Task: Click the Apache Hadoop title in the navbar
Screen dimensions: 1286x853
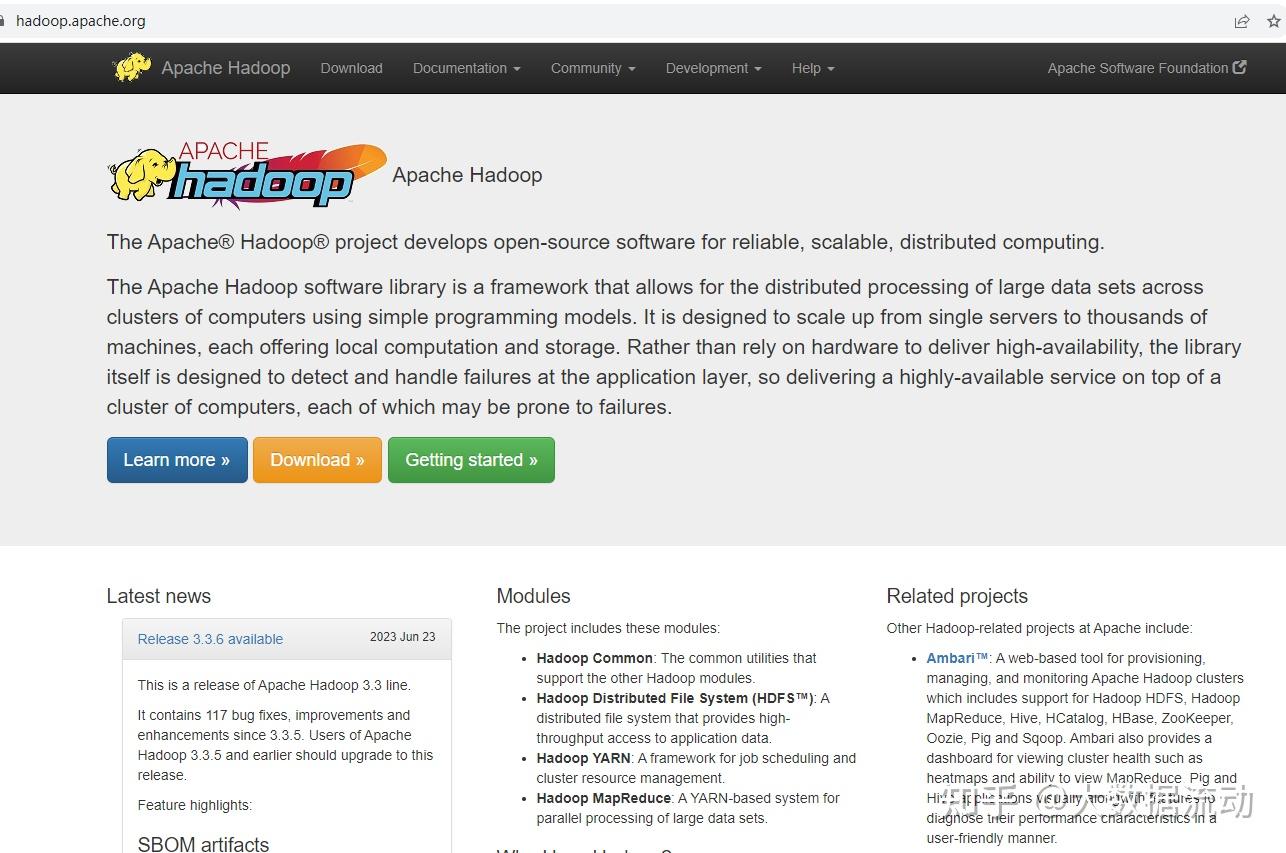Action: pyautogui.click(x=225, y=67)
